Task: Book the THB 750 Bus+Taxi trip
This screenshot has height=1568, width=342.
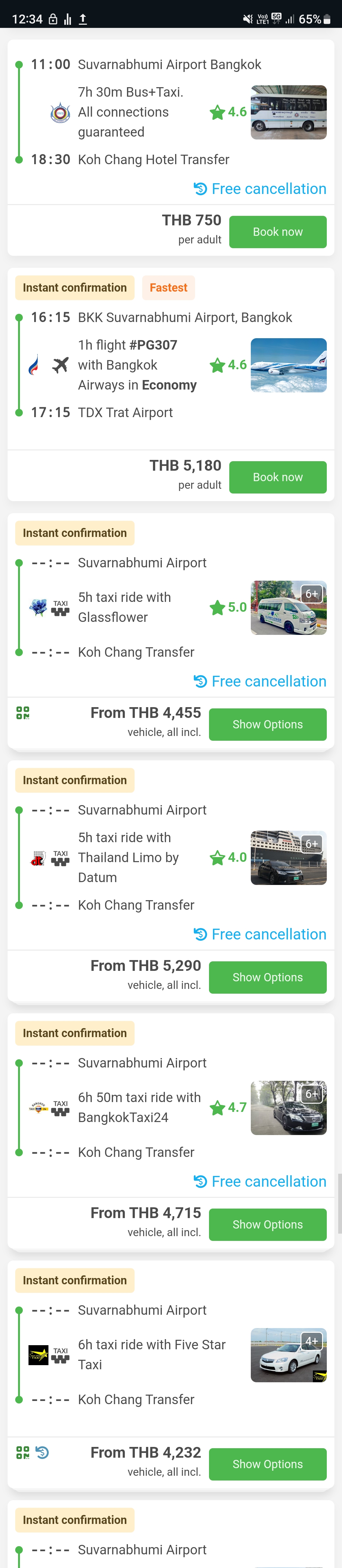Action: (277, 232)
